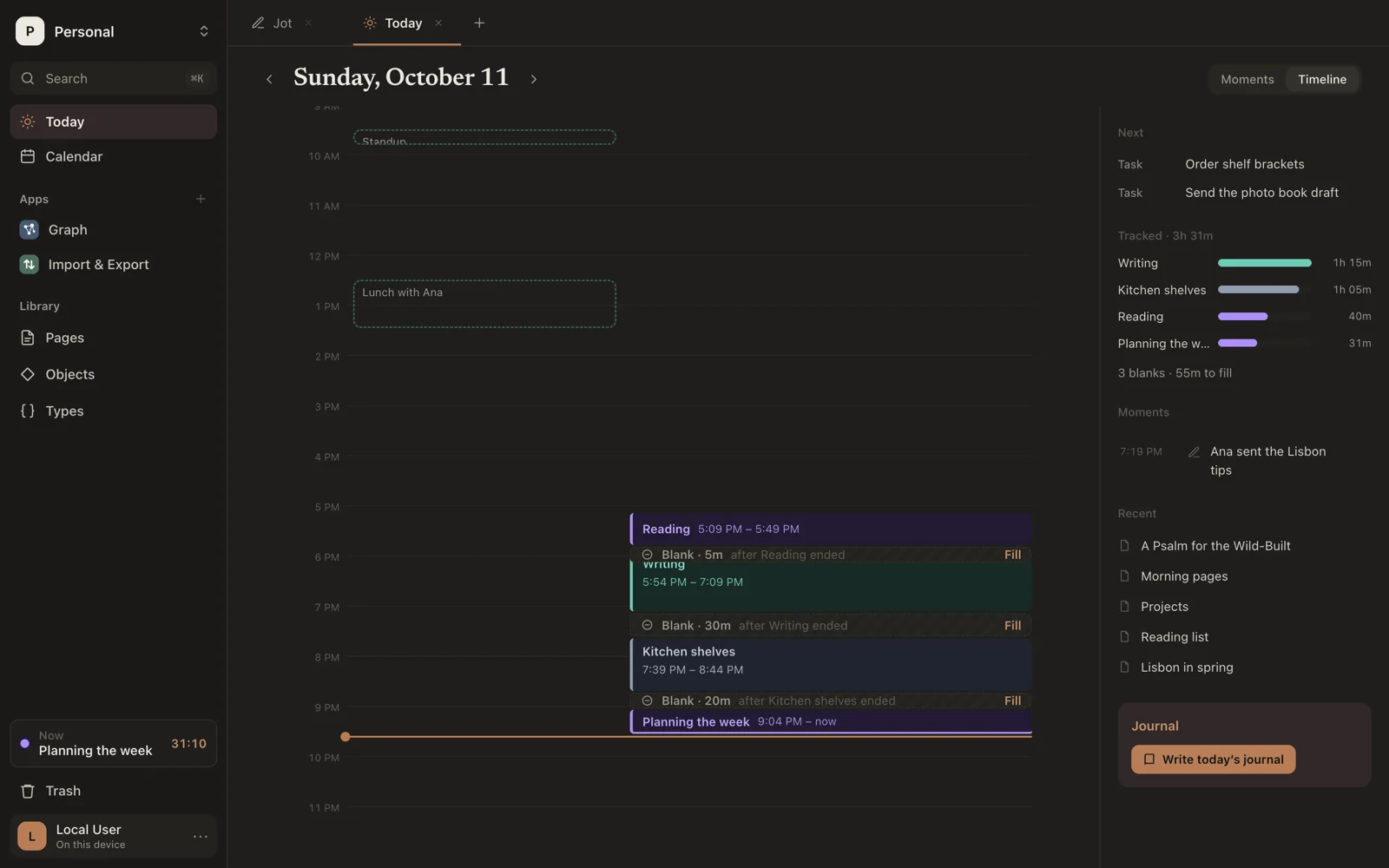Dismiss the 20m blank icon
Image resolution: width=1389 pixels, height=868 pixels.
(x=647, y=700)
